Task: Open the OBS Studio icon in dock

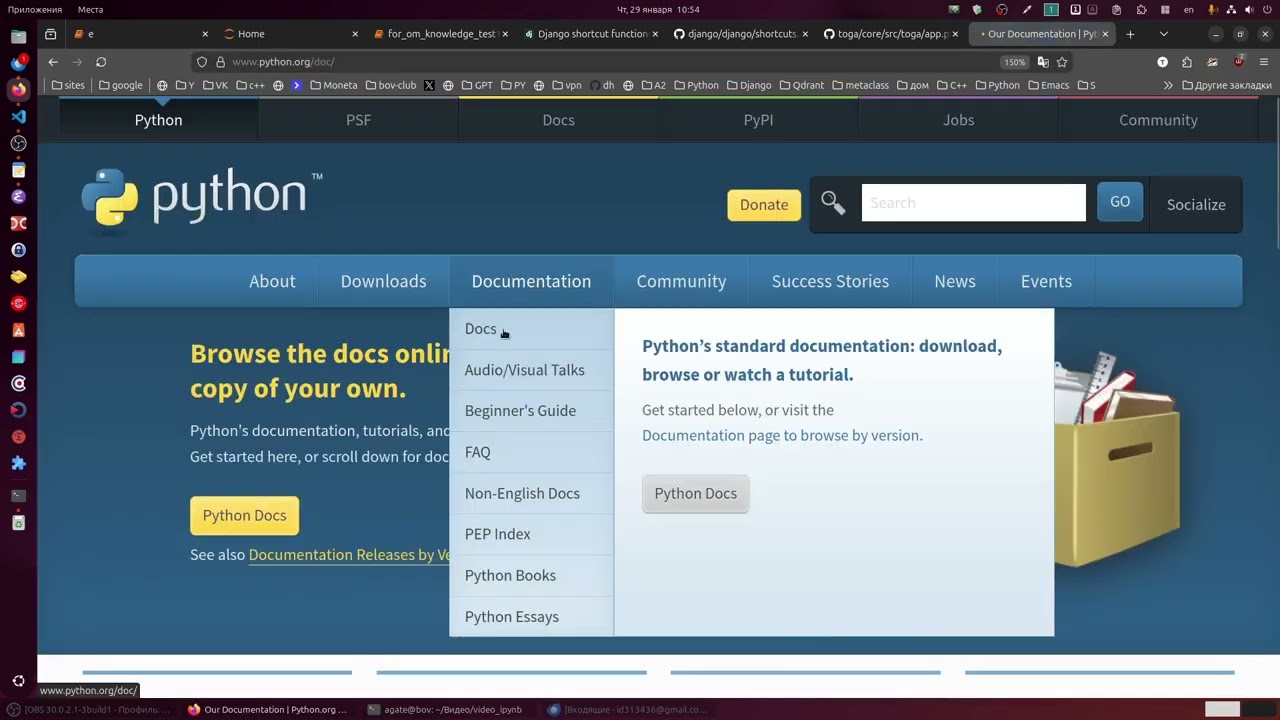Action: click(x=18, y=143)
